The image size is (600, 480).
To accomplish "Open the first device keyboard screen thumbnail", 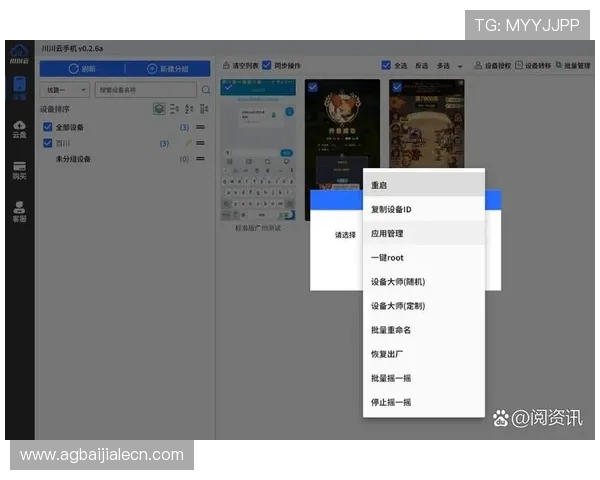I will click(258, 150).
